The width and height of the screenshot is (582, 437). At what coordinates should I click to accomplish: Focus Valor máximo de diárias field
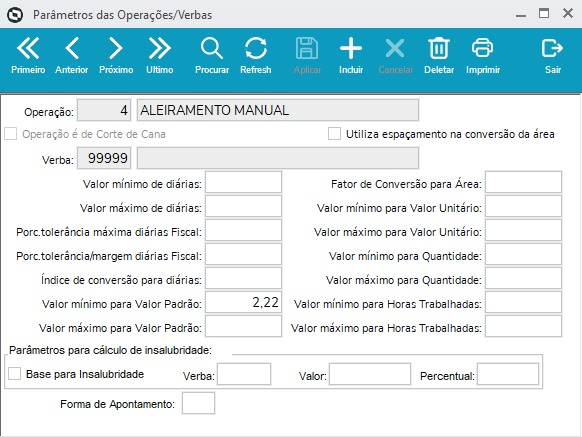tap(243, 206)
